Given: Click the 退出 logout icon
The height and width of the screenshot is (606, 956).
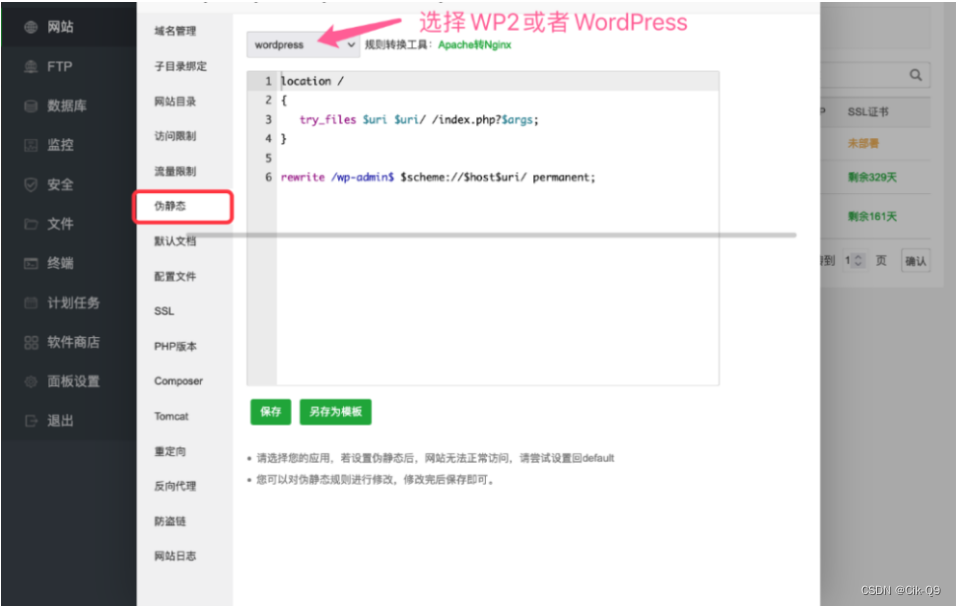Looking at the screenshot, I should 30,421.
